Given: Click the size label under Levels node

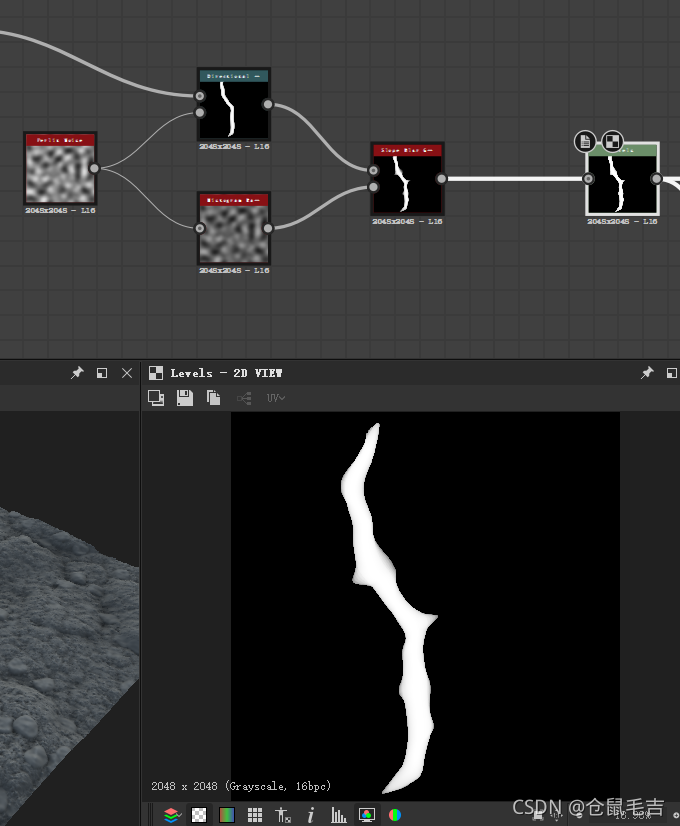Looking at the screenshot, I should (x=623, y=221).
